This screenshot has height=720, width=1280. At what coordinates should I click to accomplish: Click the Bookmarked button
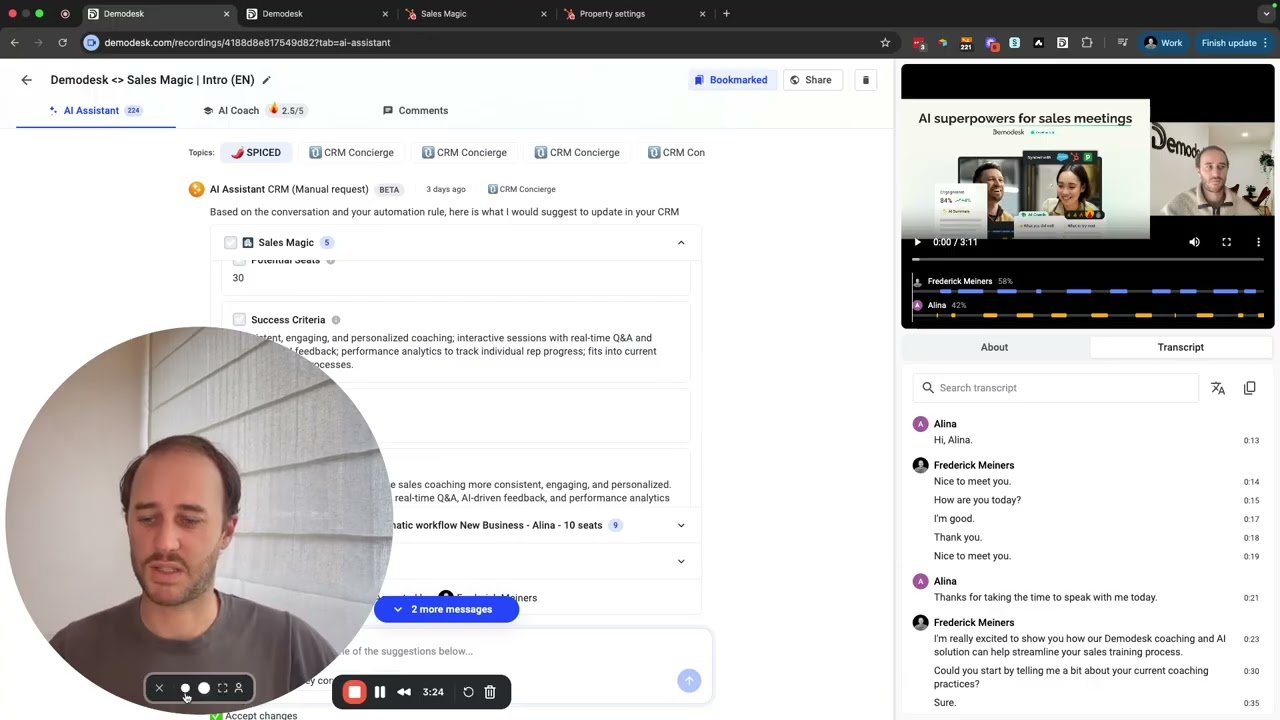tap(731, 80)
